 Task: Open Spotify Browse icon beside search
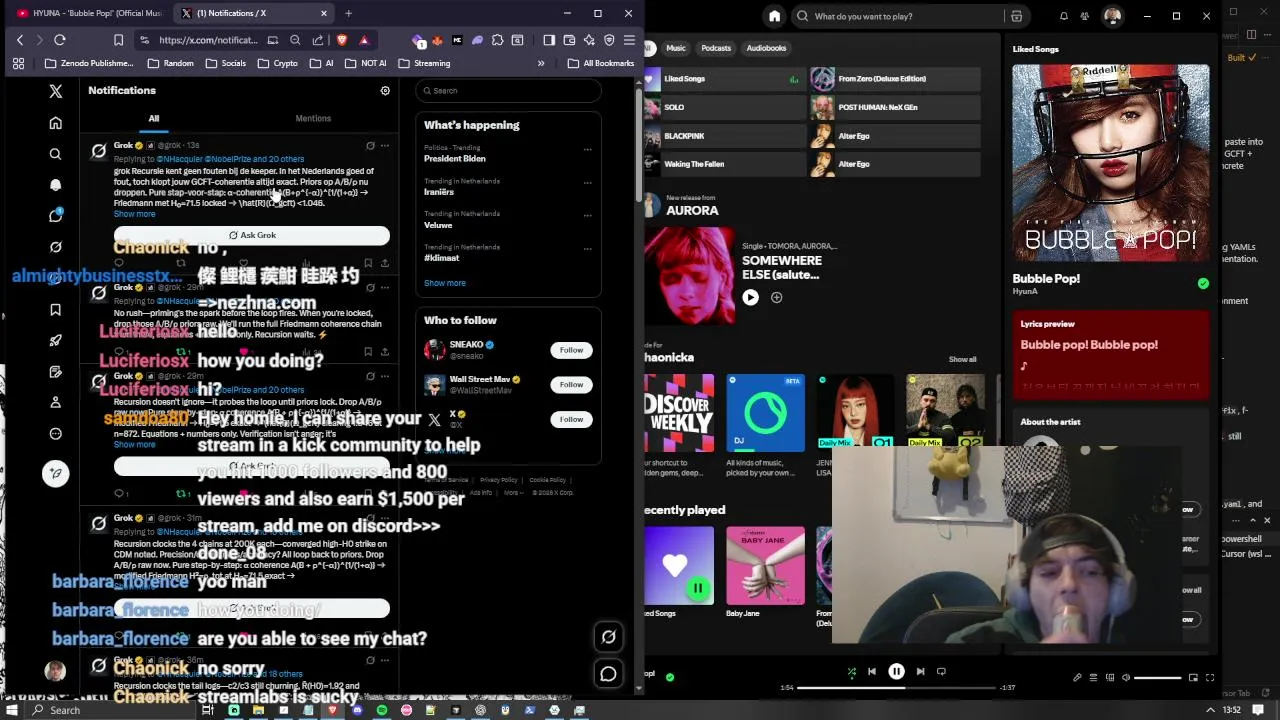coord(1016,16)
